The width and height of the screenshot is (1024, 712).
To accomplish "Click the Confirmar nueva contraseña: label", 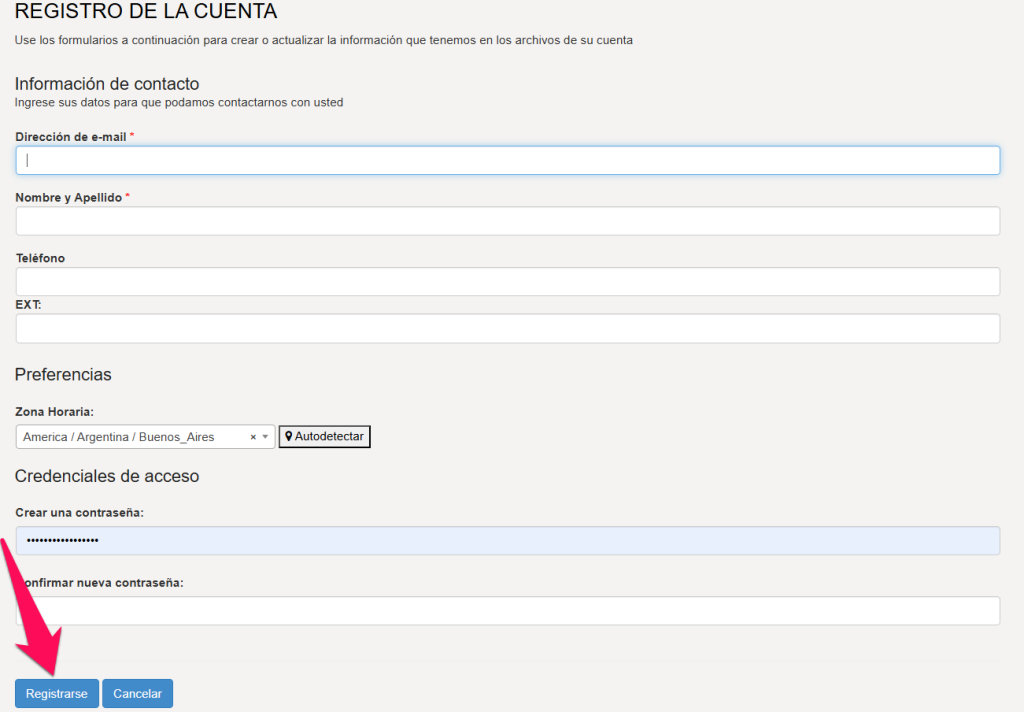I will [110, 583].
